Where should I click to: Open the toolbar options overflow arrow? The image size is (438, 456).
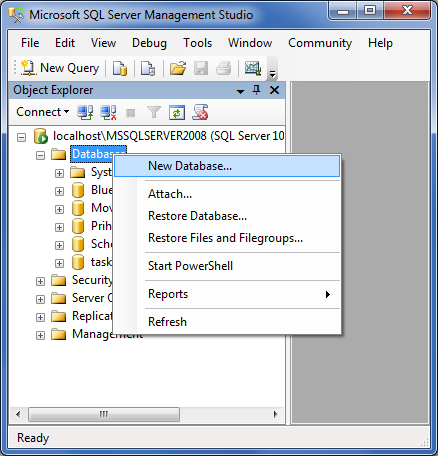pyautogui.click(x=273, y=74)
